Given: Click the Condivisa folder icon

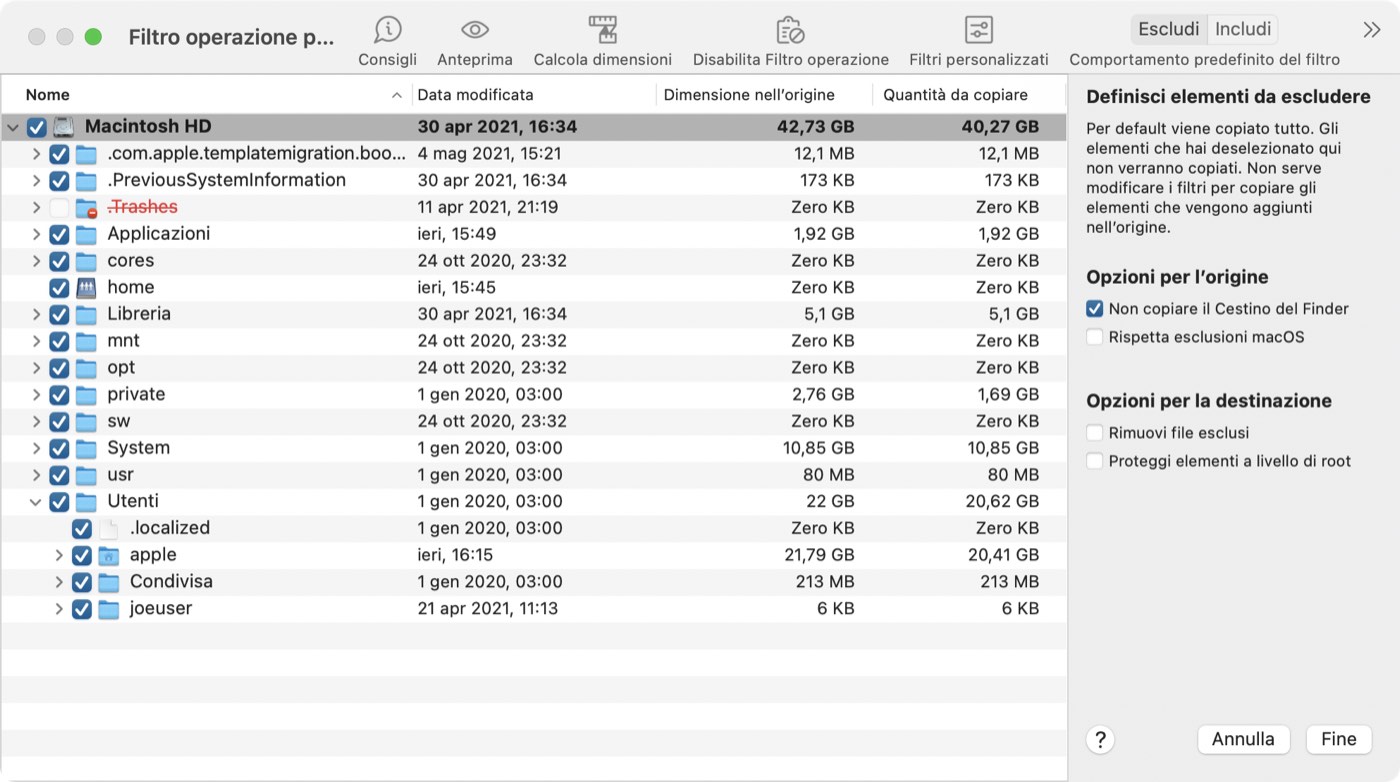Looking at the screenshot, I should pos(108,582).
